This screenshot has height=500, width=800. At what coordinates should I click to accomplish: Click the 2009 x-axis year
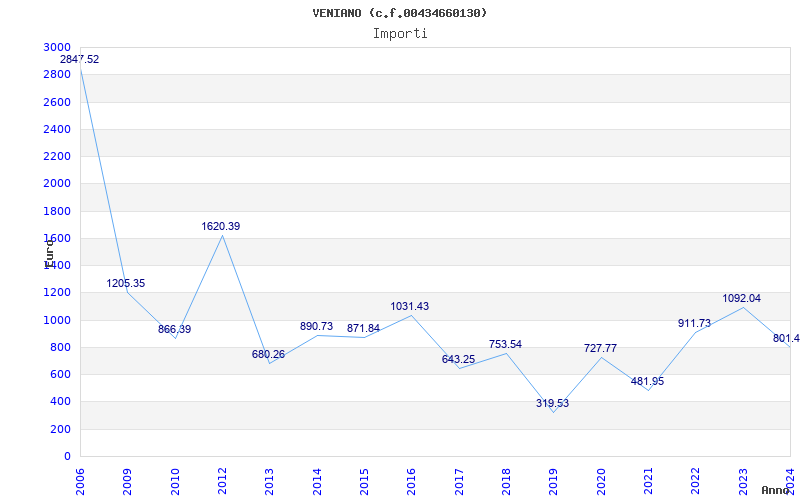128,481
